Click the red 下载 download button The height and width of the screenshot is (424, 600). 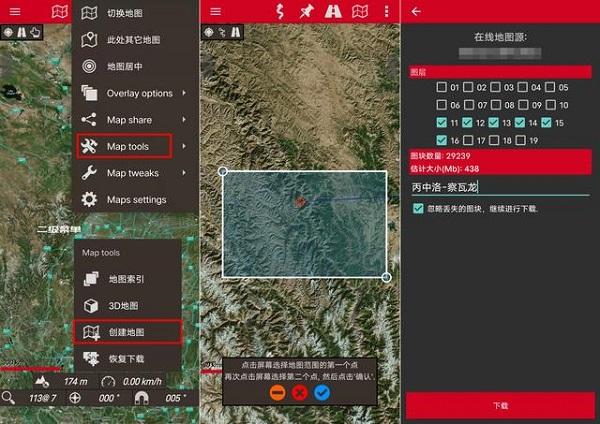tap(501, 405)
